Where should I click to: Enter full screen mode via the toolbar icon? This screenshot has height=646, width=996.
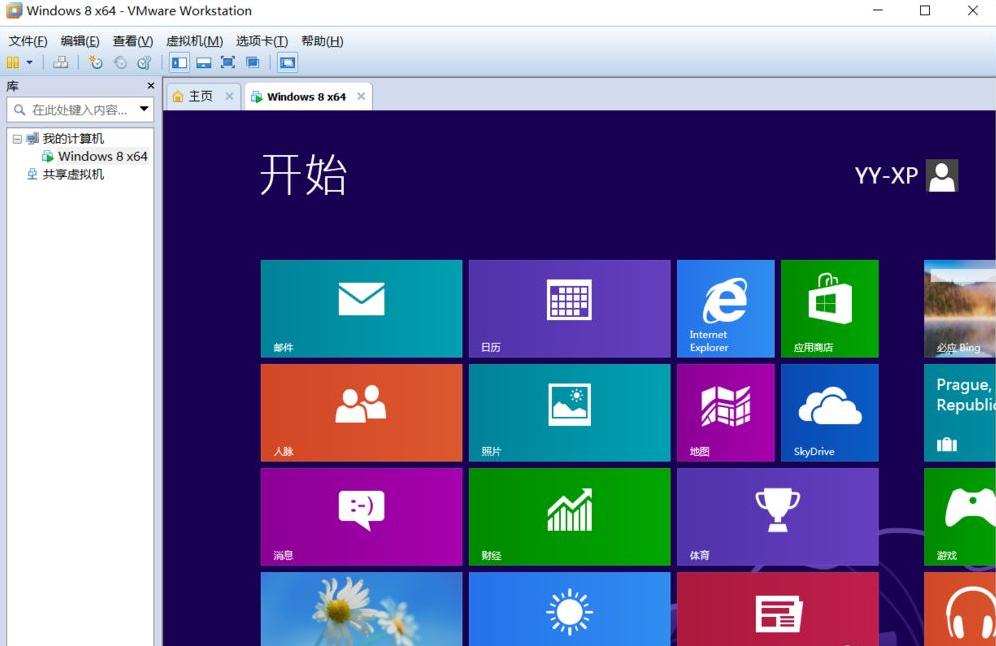click(x=227, y=62)
